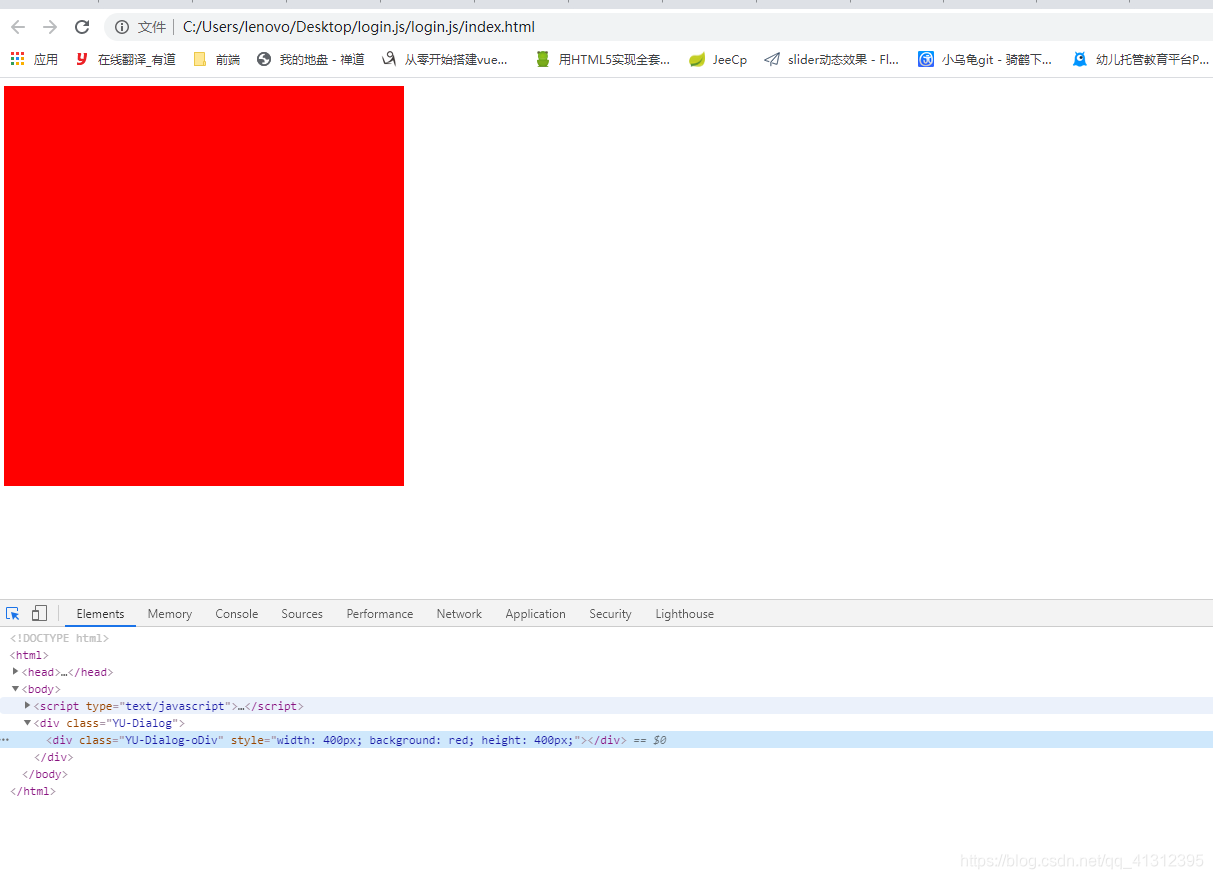Click the address bar URL field
The image size is (1213, 879).
pyautogui.click(x=660, y=27)
